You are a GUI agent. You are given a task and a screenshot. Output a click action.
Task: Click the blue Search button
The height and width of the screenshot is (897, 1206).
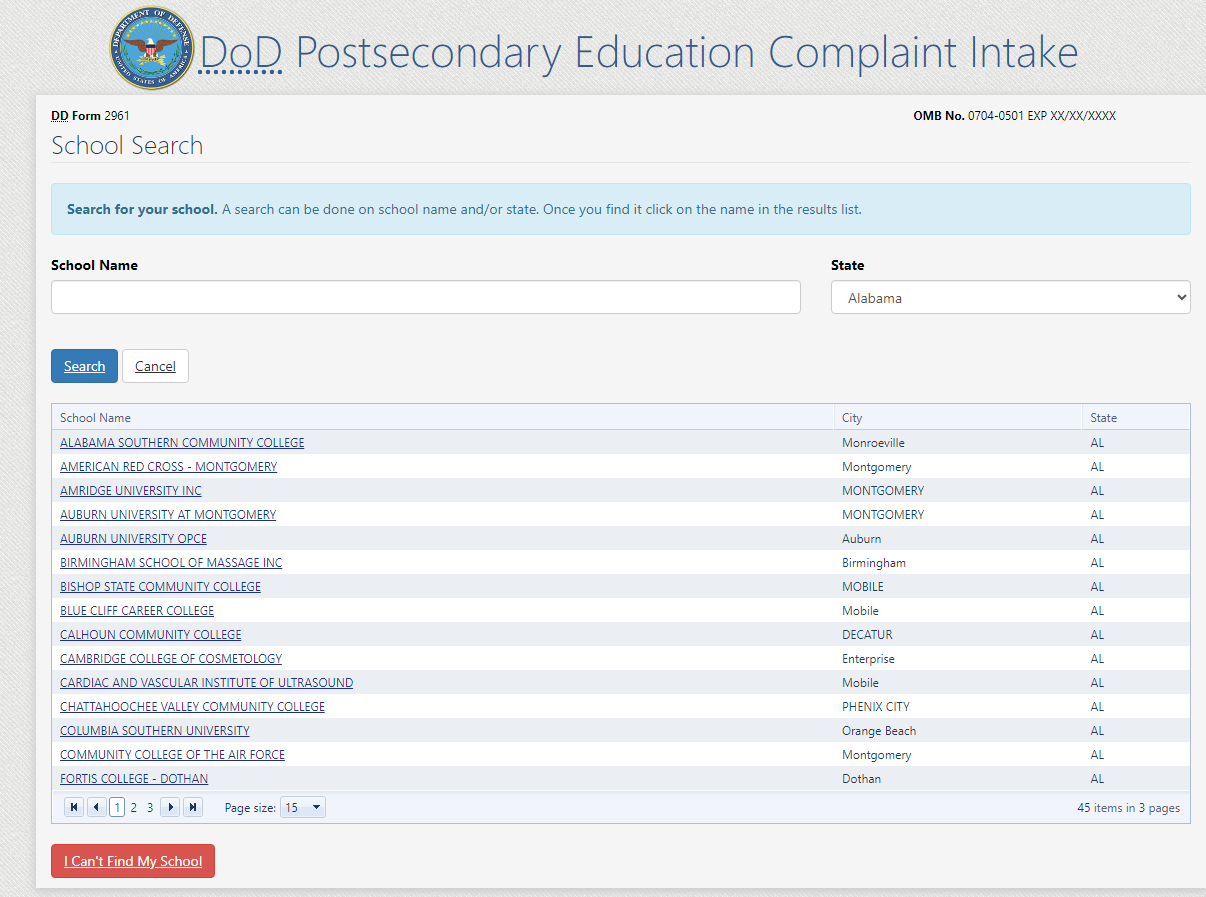(x=84, y=366)
